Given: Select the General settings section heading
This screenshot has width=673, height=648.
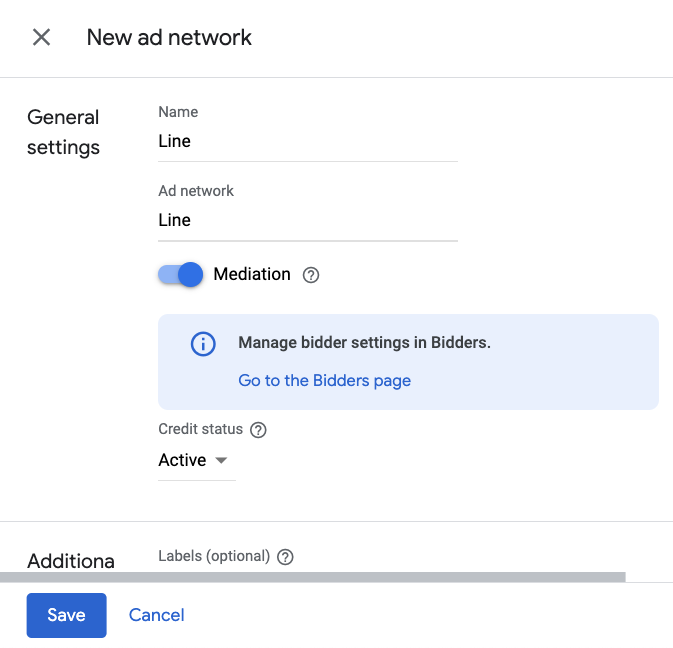Looking at the screenshot, I should [64, 132].
